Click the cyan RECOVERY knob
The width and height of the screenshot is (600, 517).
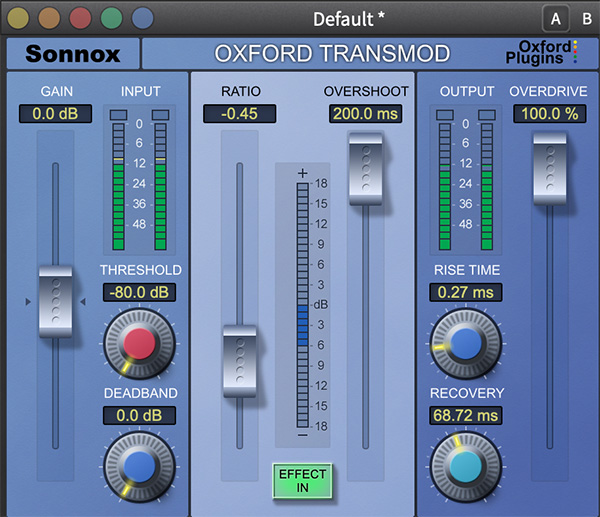point(466,466)
